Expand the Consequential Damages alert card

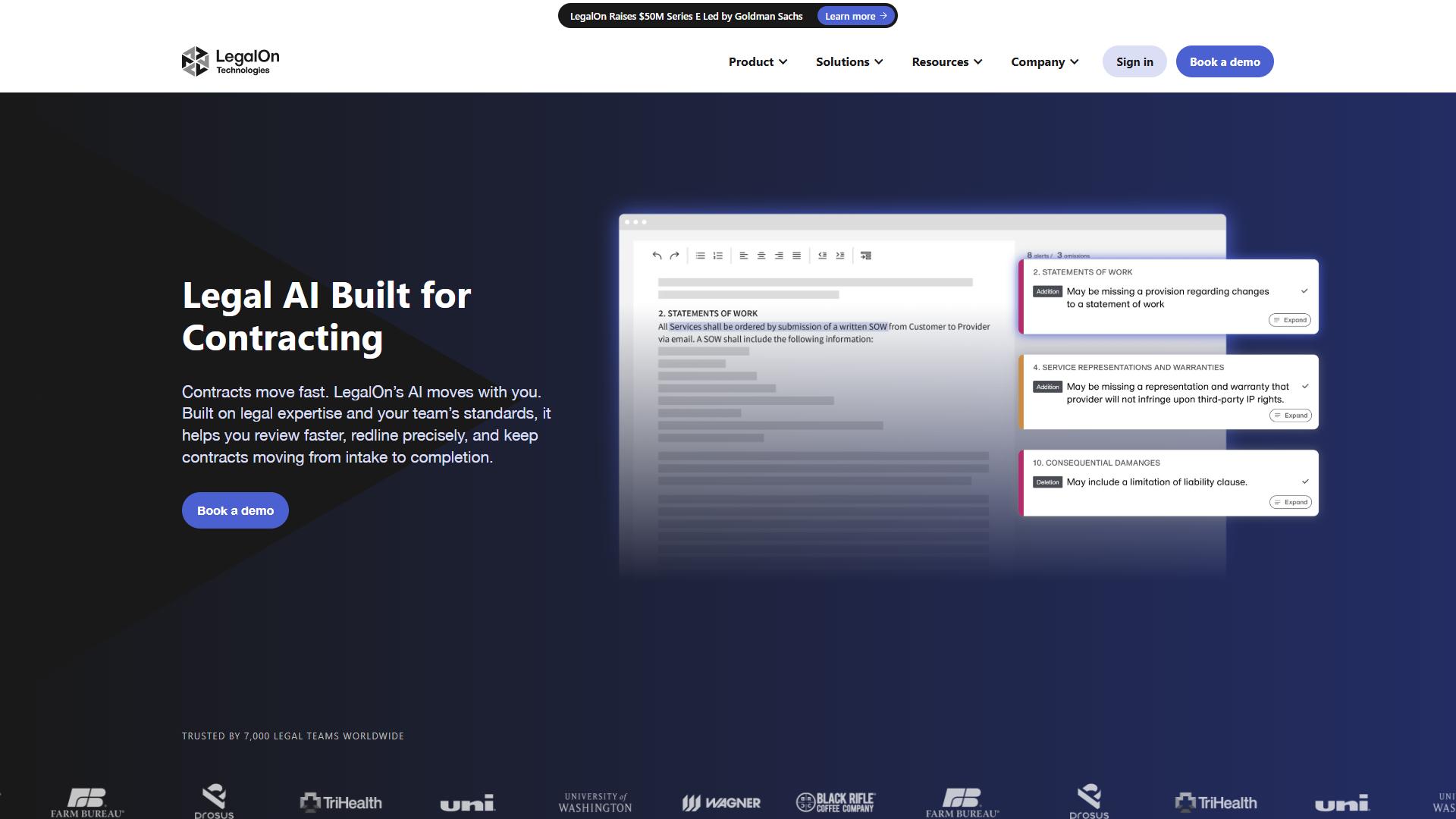1291,502
